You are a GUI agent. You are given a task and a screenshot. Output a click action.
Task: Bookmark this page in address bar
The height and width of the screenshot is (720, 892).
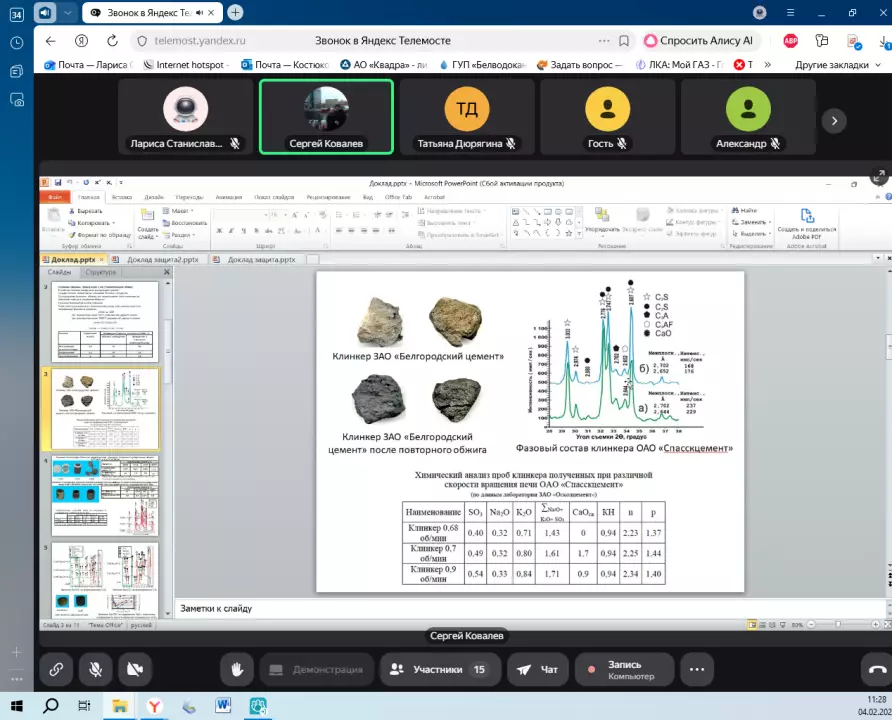(624, 41)
